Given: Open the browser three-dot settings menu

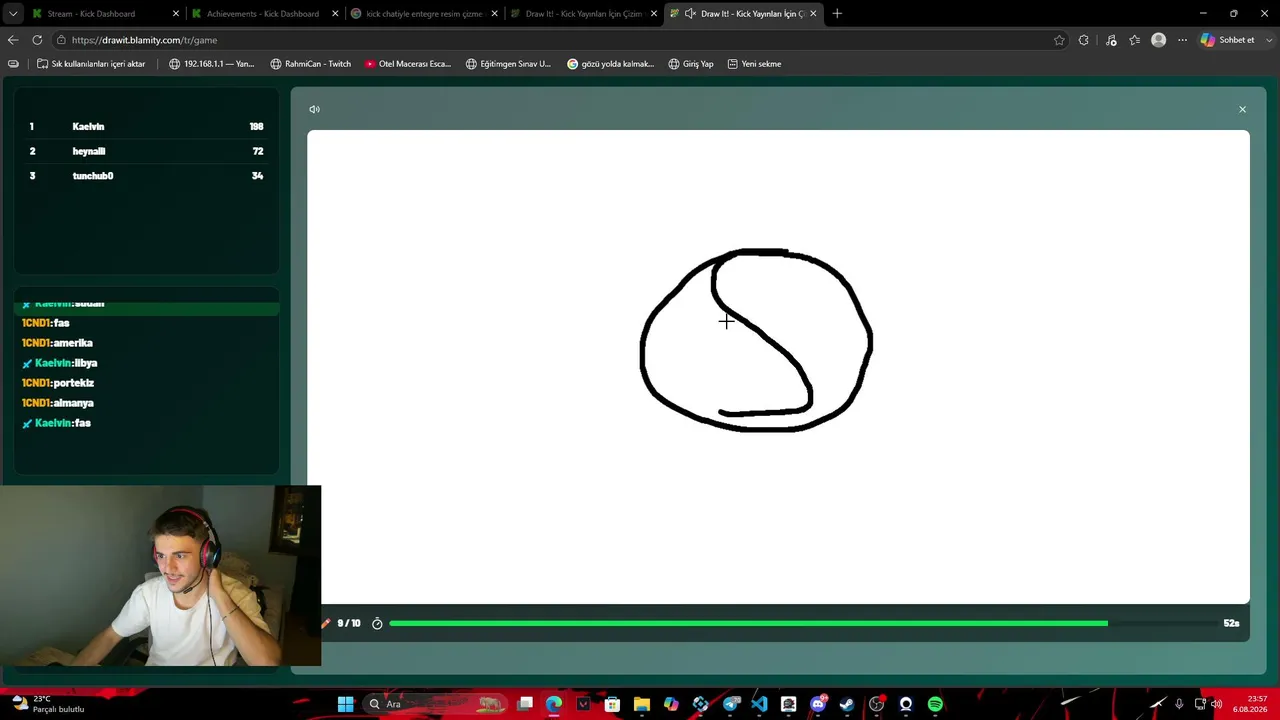Looking at the screenshot, I should 1182,40.
